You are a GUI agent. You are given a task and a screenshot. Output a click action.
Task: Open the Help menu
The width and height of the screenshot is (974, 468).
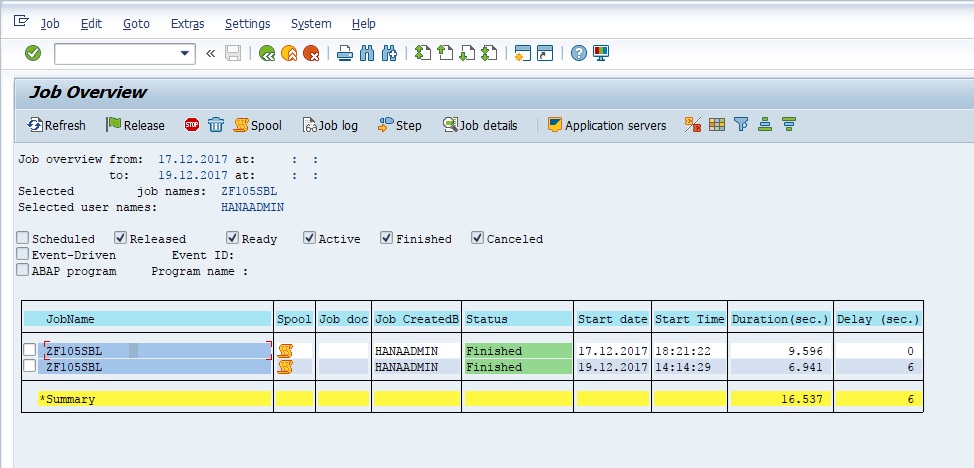pos(363,24)
